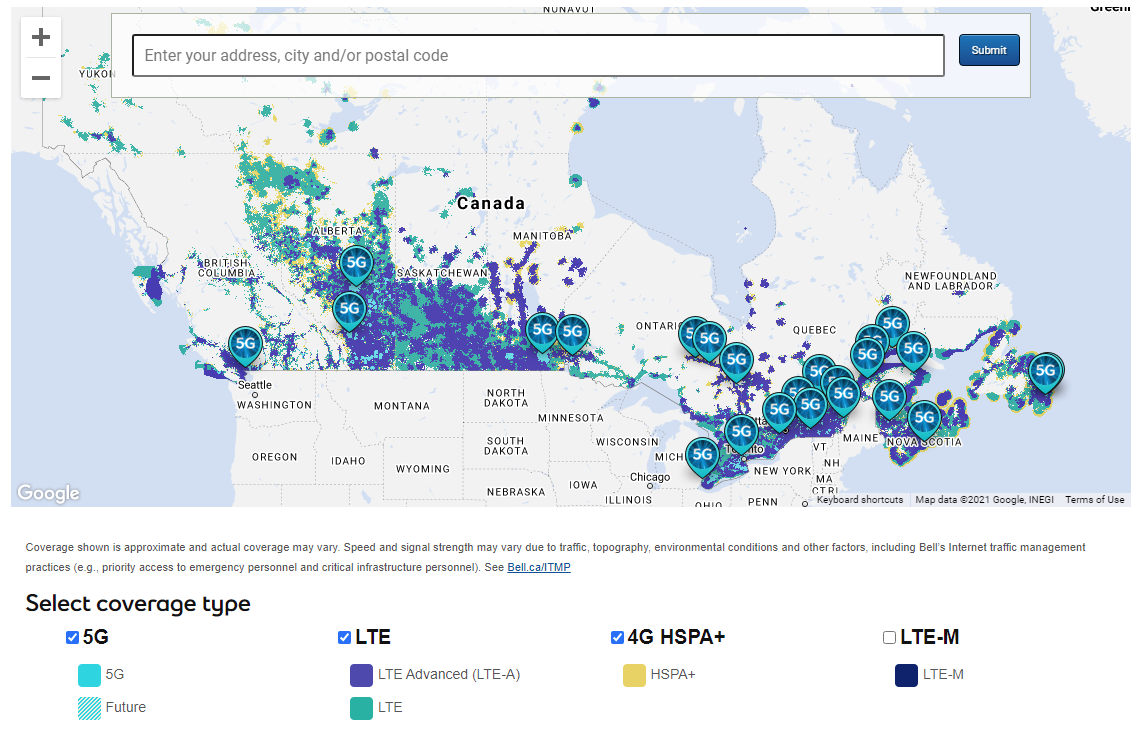1138x729 pixels.
Task: Open the southern Alberta 5G marker near Saskatchewan
Action: pos(349,309)
